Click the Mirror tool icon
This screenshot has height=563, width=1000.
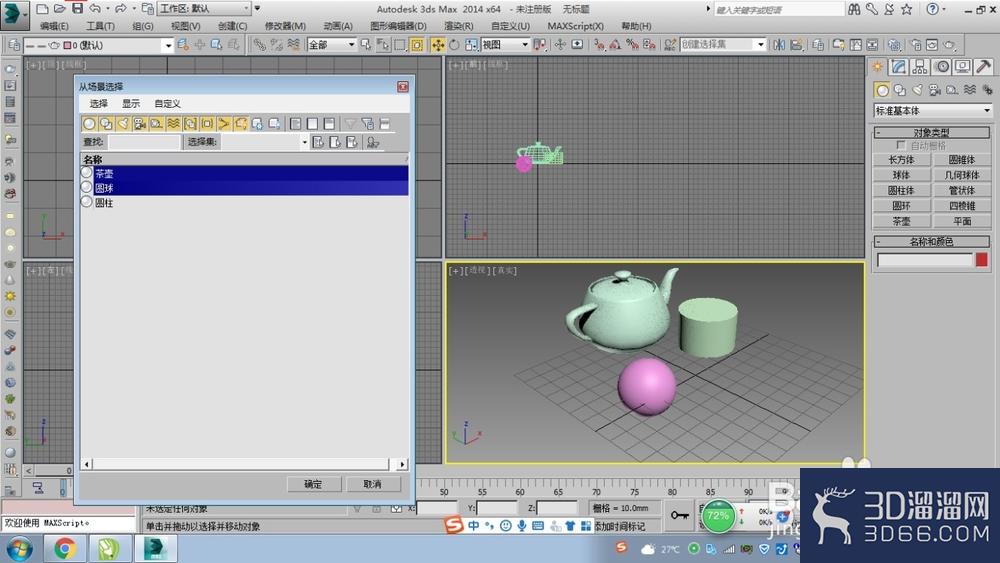(x=779, y=45)
